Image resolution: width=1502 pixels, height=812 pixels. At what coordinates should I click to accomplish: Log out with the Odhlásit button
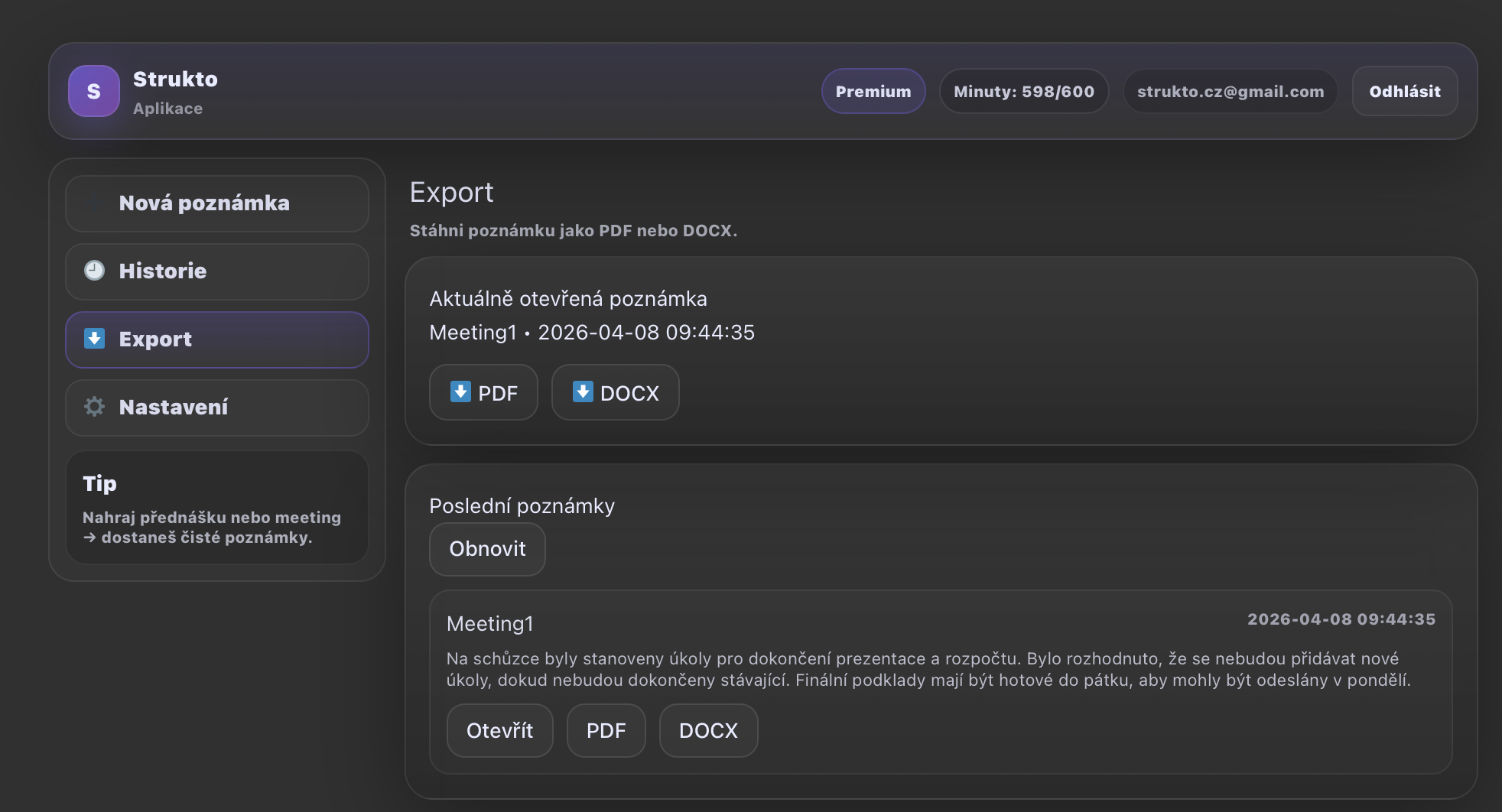1404,92
